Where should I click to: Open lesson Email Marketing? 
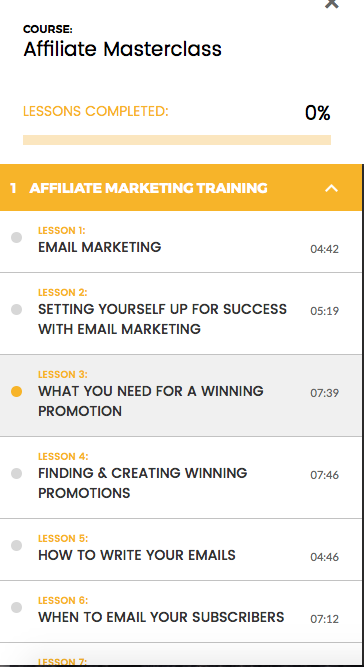coord(100,247)
